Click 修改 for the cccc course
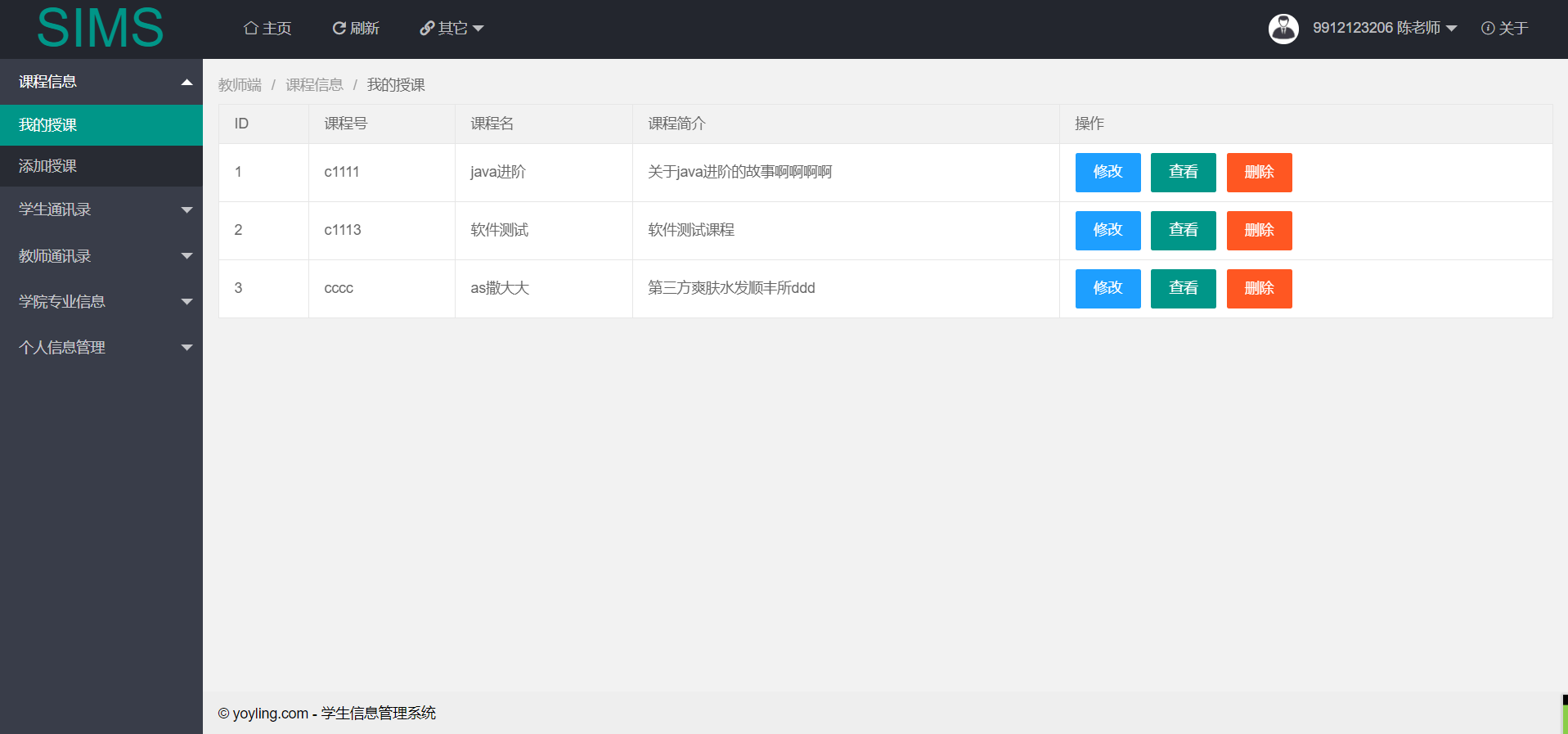 (1107, 289)
